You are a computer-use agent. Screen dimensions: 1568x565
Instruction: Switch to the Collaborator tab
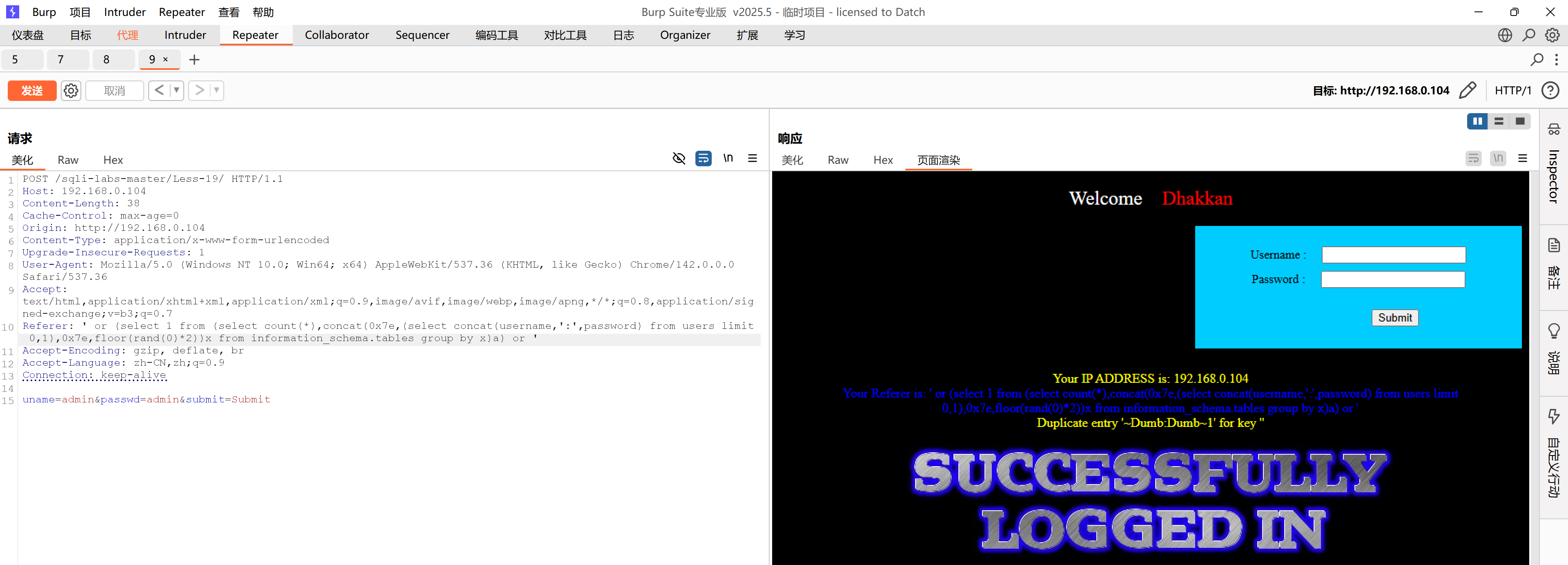point(336,35)
